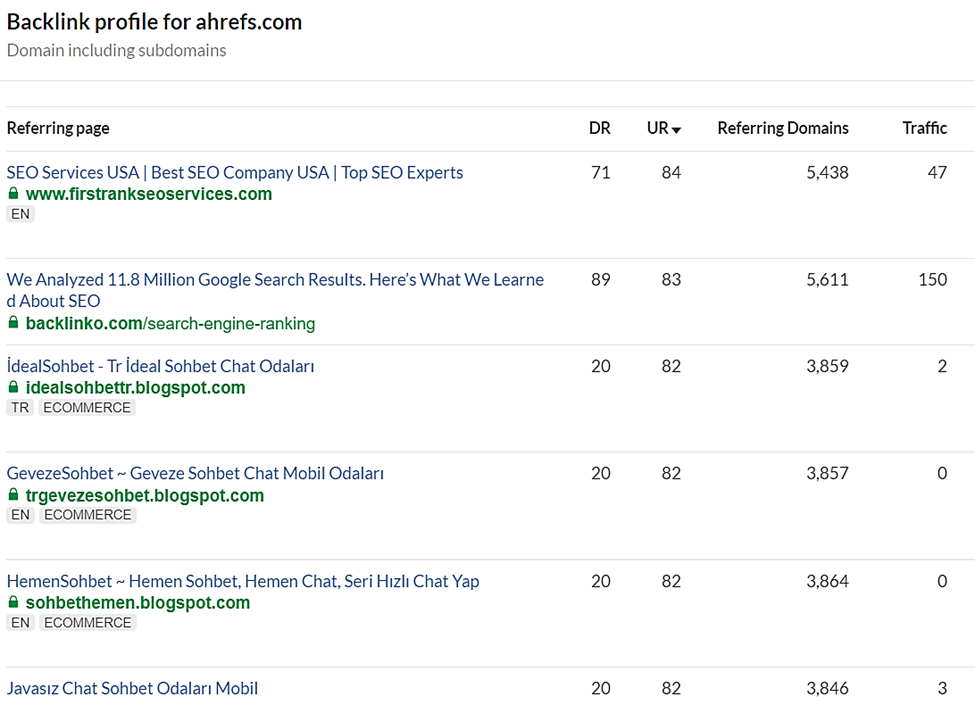The height and width of the screenshot is (705, 975).
Task: Open HemenSohbet Seri Hızlı Chat link
Action: tap(243, 581)
